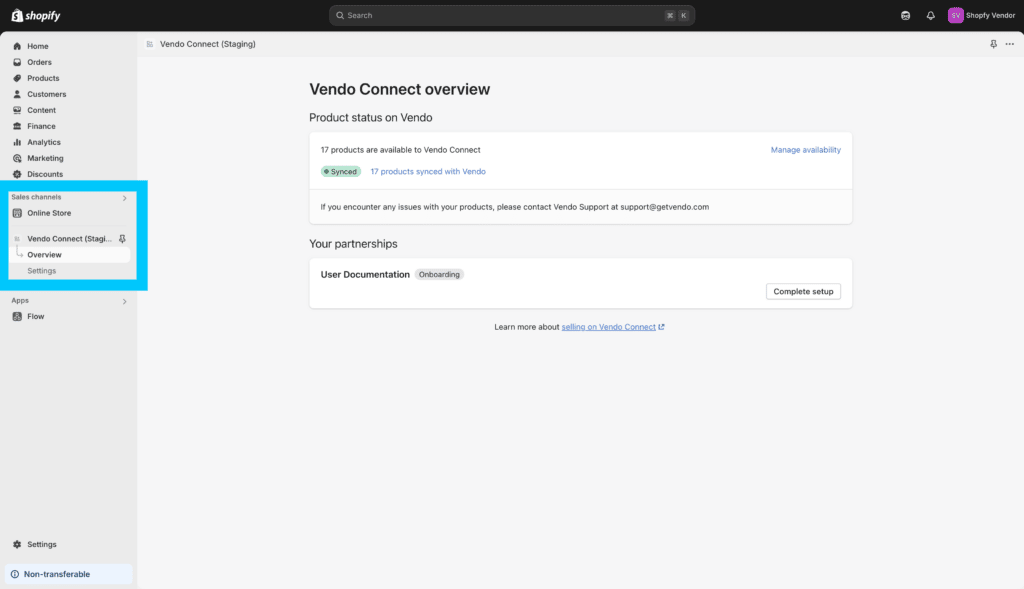Screen dimensions: 1024x589
Task: Click the pin icon in page header
Action: 993,44
